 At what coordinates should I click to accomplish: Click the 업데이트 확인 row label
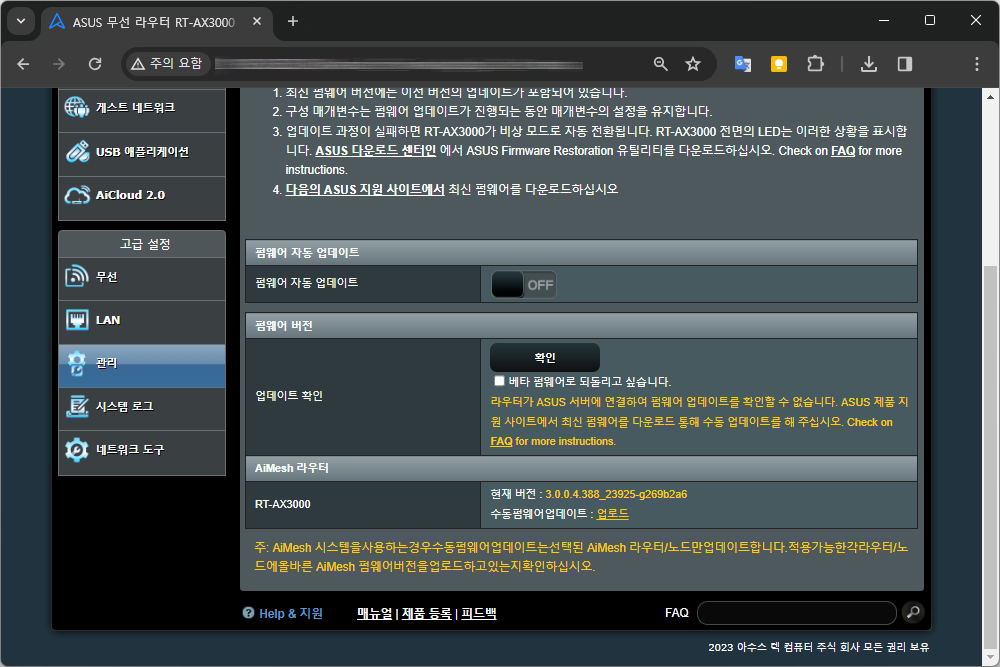[289, 396]
